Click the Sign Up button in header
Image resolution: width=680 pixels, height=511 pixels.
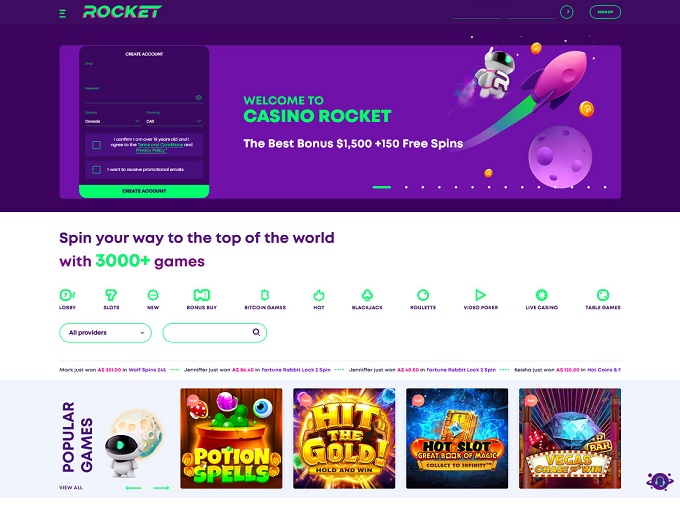coord(605,12)
